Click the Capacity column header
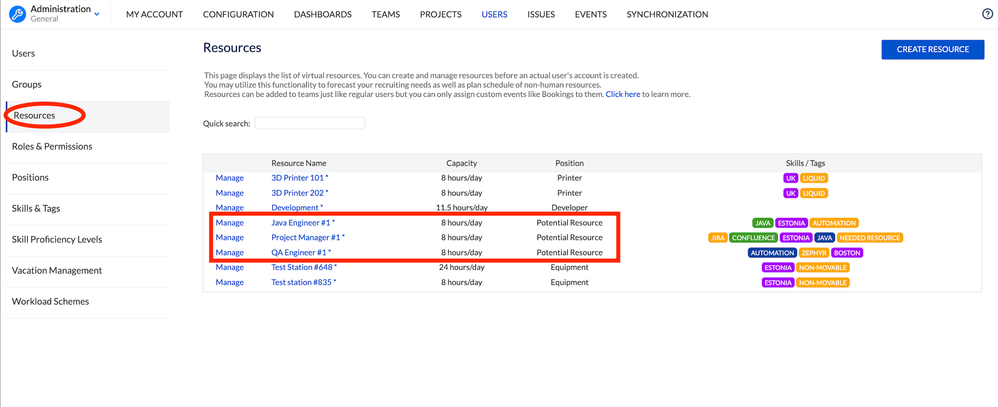 [x=461, y=163]
